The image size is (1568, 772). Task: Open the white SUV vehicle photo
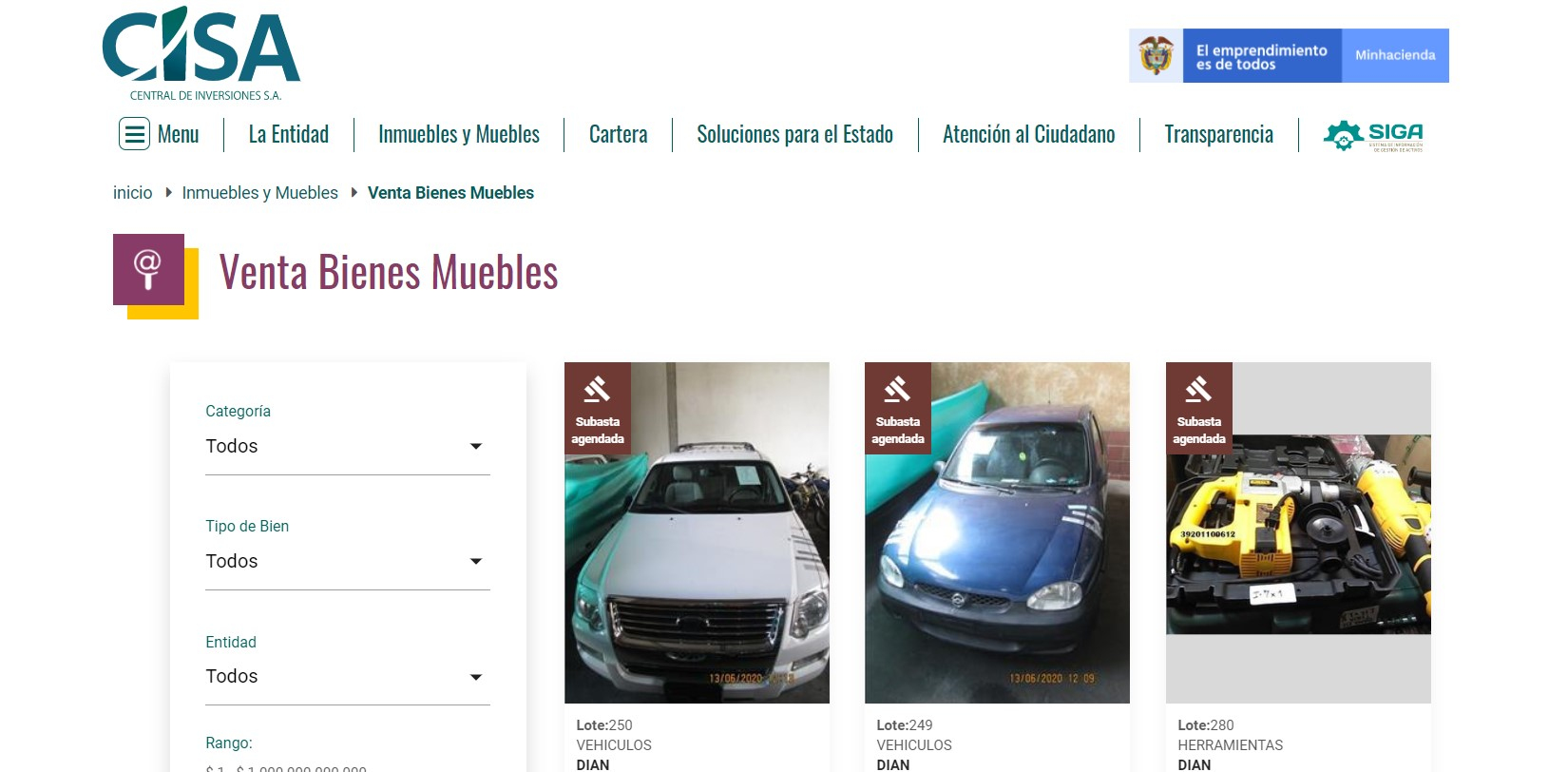tap(697, 532)
